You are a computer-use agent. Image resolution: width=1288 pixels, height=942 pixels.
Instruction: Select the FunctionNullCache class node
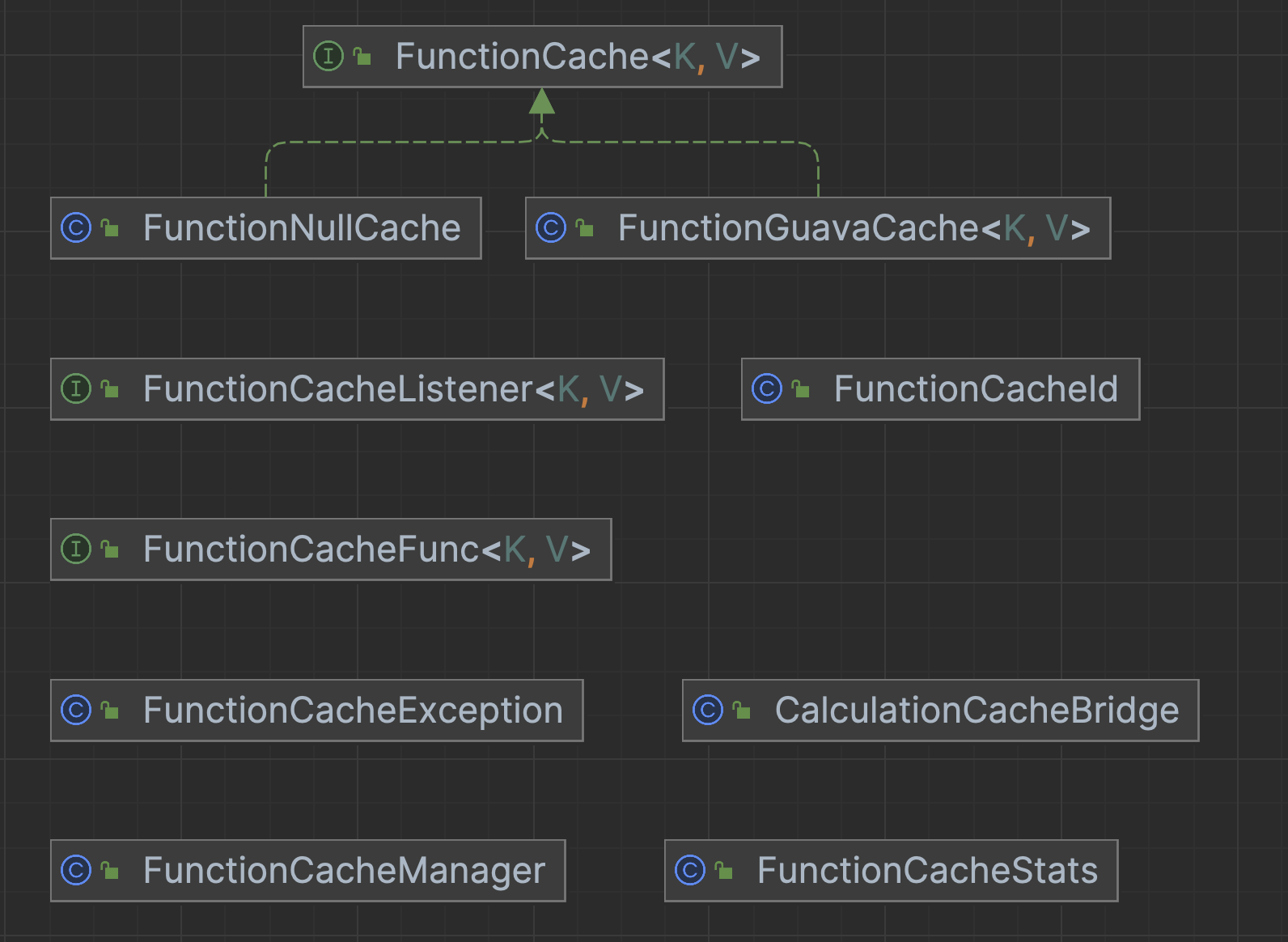[x=301, y=228]
